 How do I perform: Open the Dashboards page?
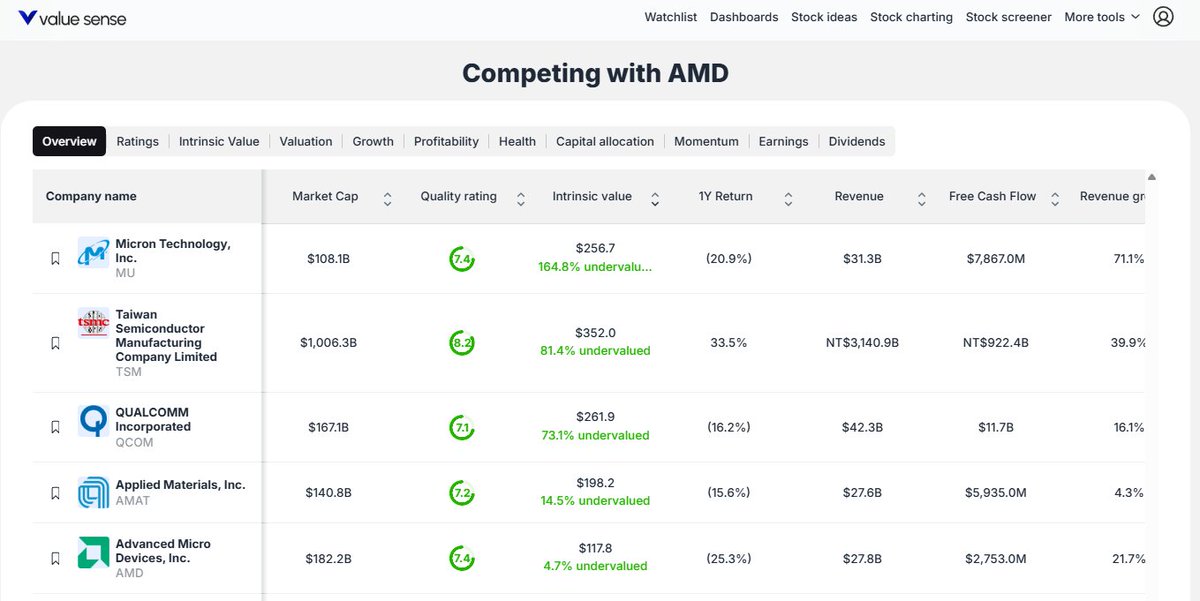tap(744, 17)
